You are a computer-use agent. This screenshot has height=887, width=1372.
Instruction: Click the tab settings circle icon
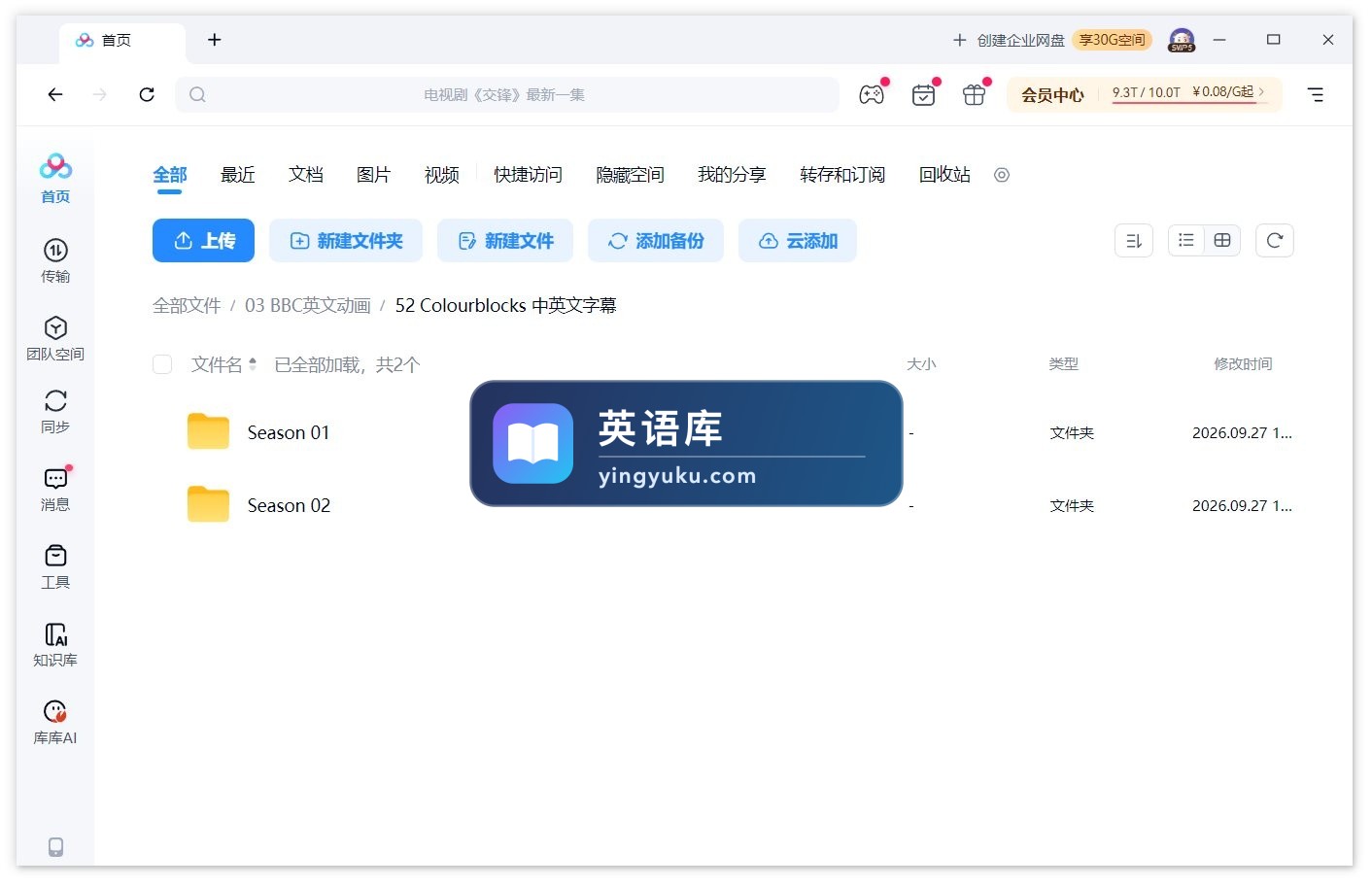[x=1002, y=175]
